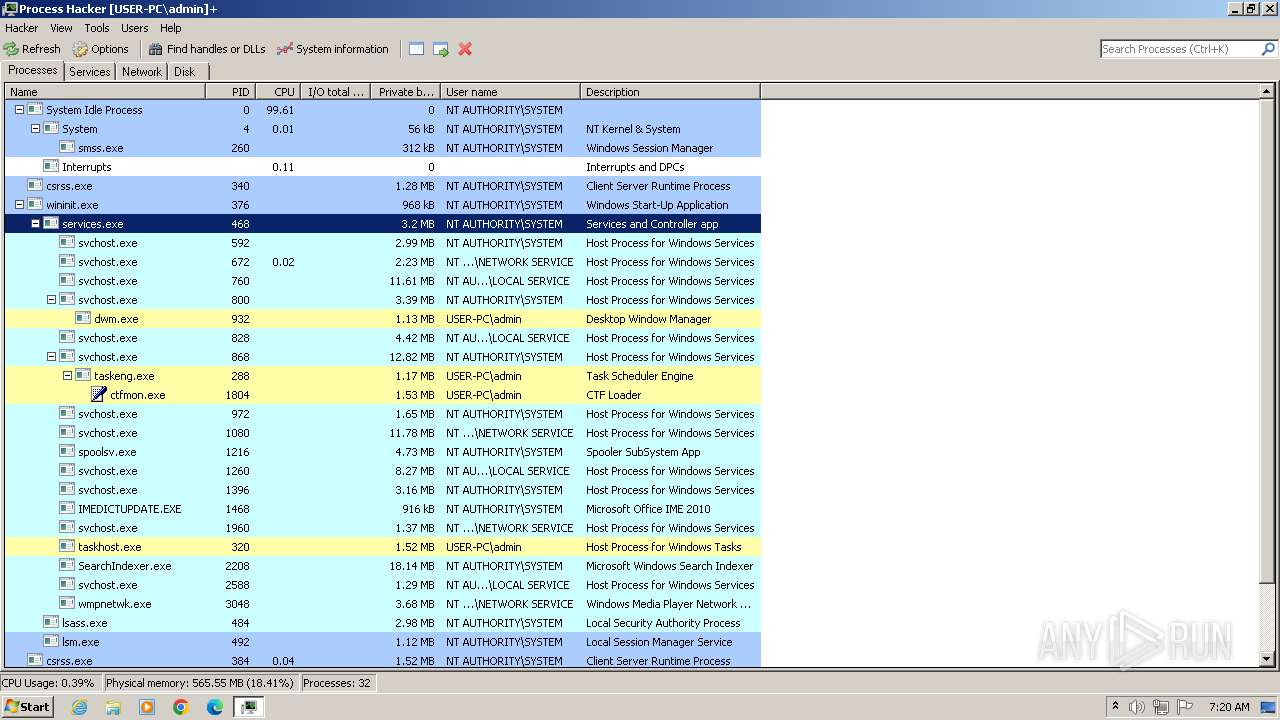The width and height of the screenshot is (1280, 720).
Task: Collapse the wininit.exe tree node
Action: (x=19, y=205)
